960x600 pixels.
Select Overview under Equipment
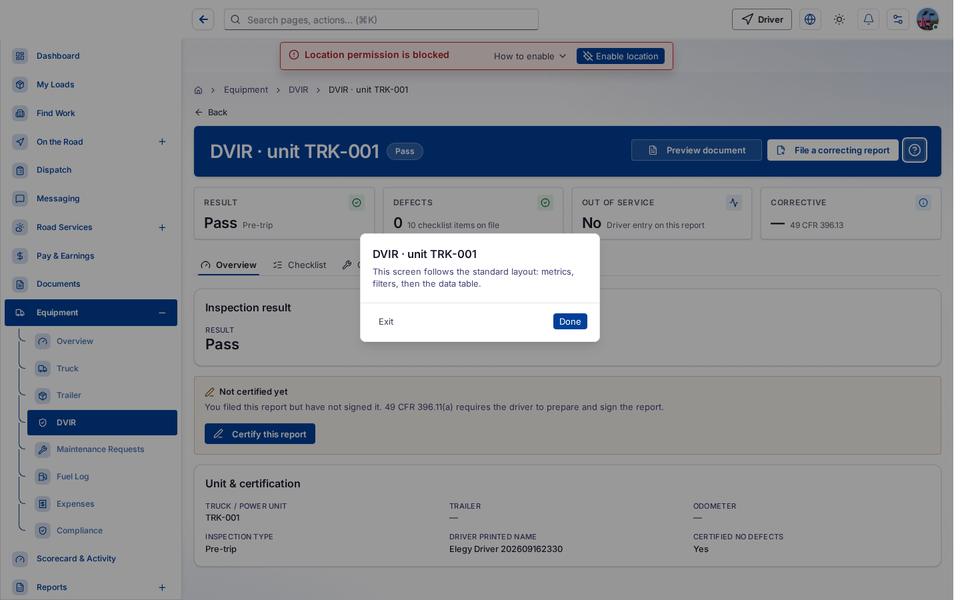click(102, 341)
